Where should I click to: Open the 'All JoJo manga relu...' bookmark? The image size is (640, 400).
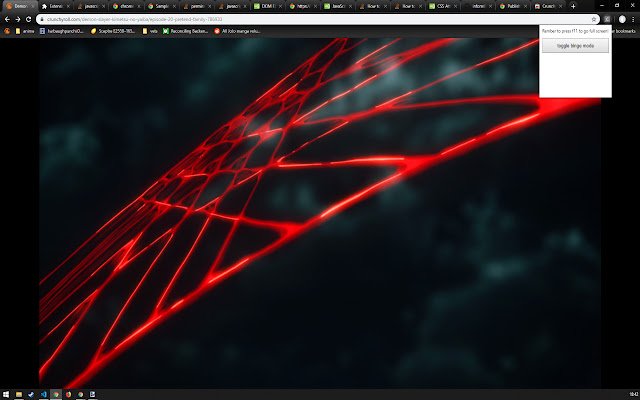(237, 31)
